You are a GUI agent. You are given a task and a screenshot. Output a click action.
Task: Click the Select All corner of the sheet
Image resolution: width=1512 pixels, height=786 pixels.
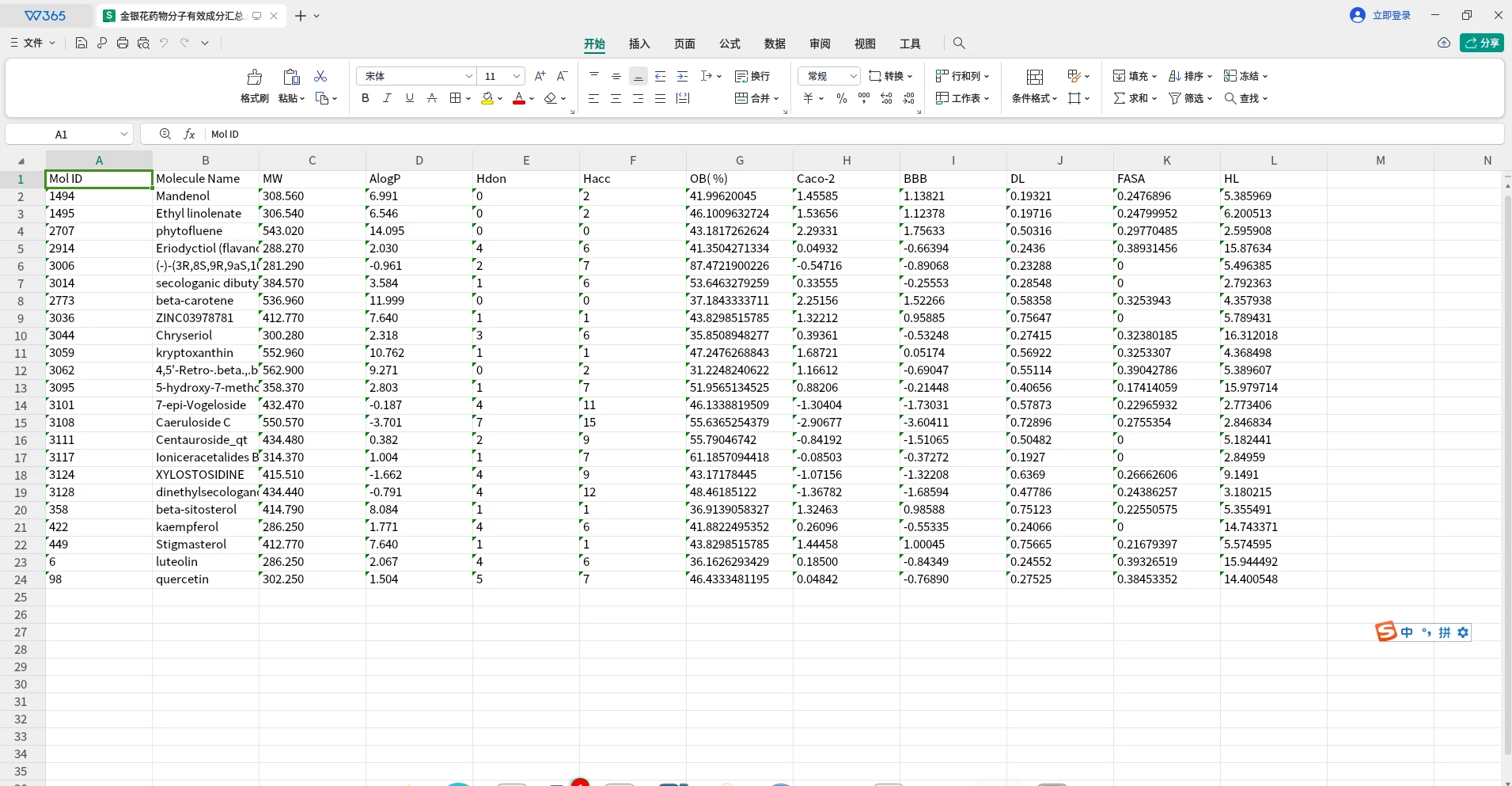pos(21,160)
